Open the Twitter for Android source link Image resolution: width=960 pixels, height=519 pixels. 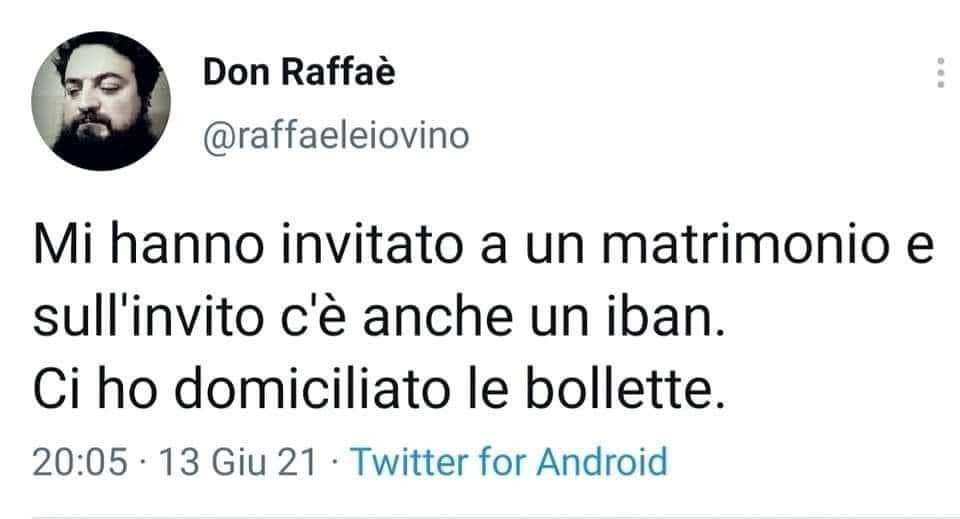(x=509, y=461)
